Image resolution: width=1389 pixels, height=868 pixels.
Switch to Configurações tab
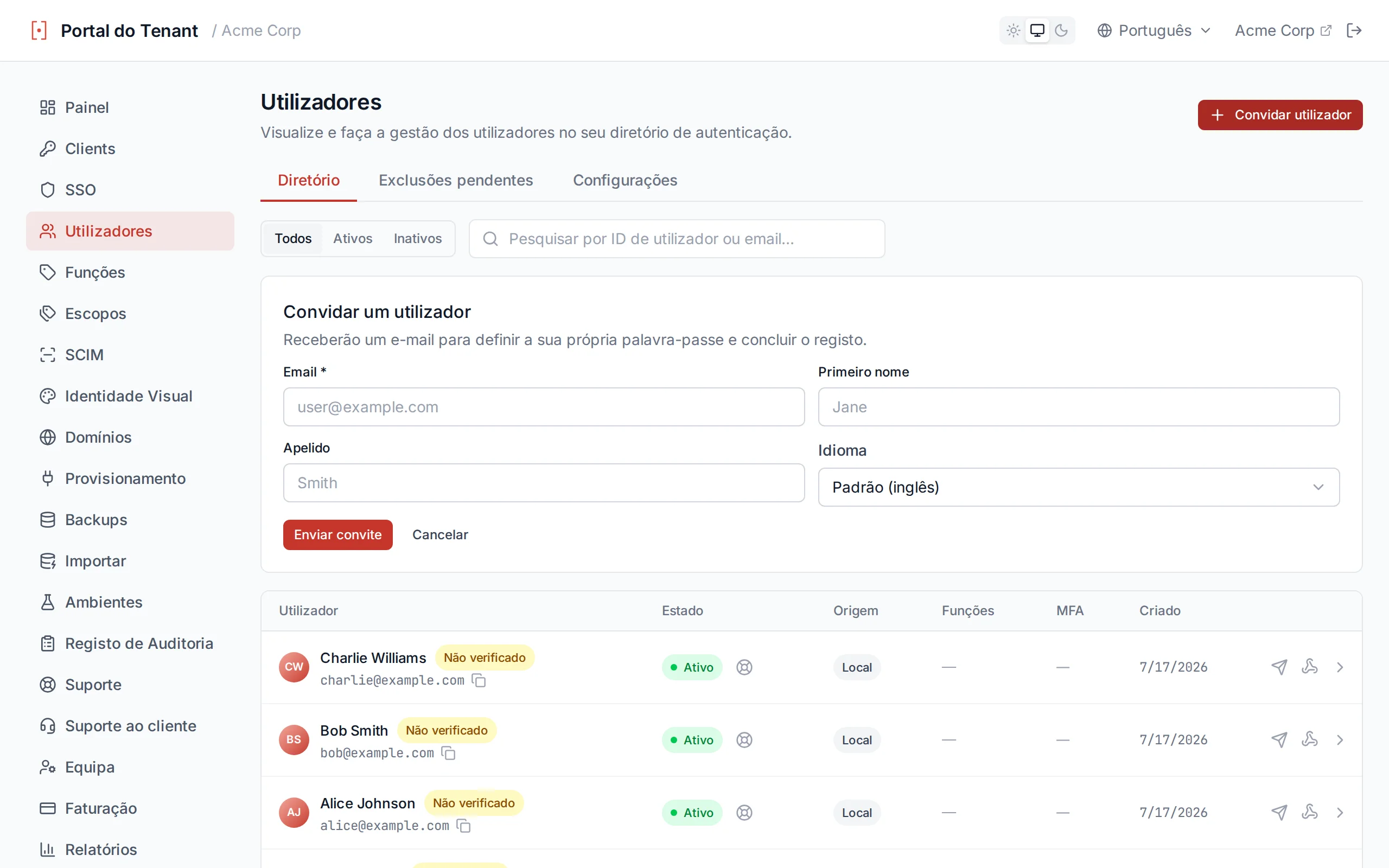[x=625, y=180]
